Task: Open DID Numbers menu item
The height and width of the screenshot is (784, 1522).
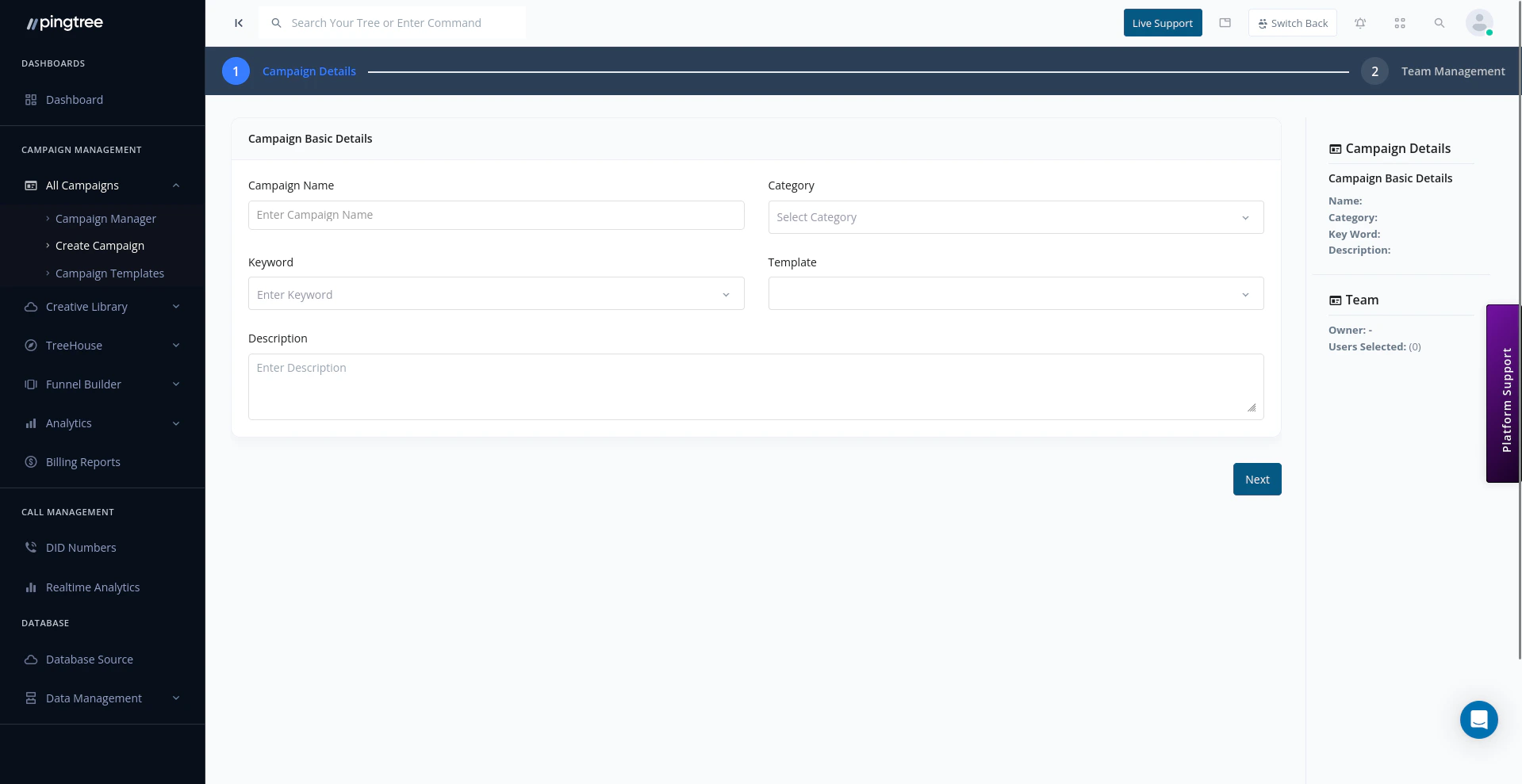Action: coord(81,548)
